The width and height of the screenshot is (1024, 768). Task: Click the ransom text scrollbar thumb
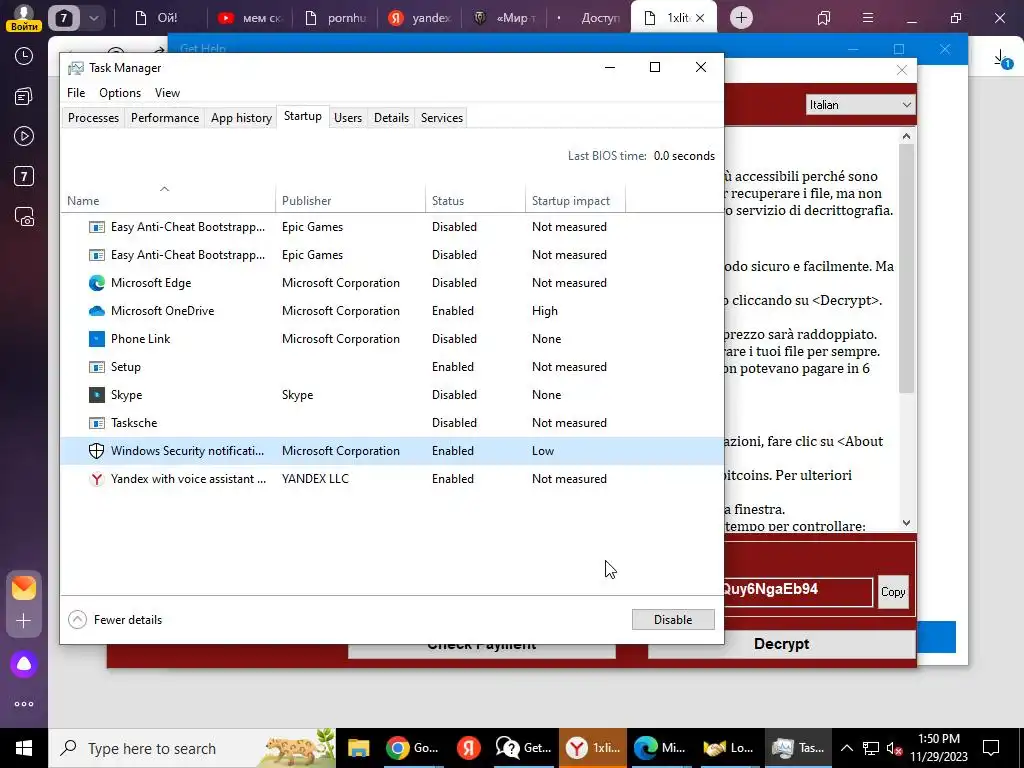click(x=906, y=268)
